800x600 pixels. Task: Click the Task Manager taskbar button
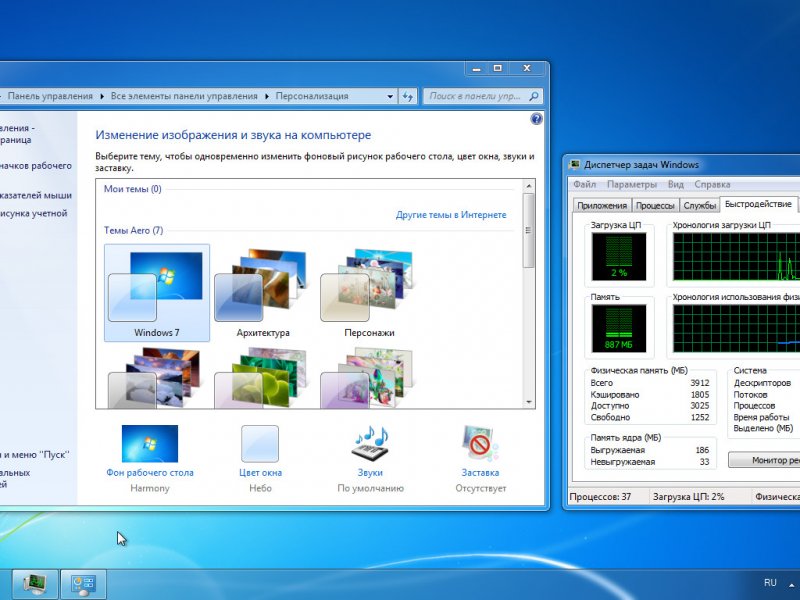(x=34, y=584)
